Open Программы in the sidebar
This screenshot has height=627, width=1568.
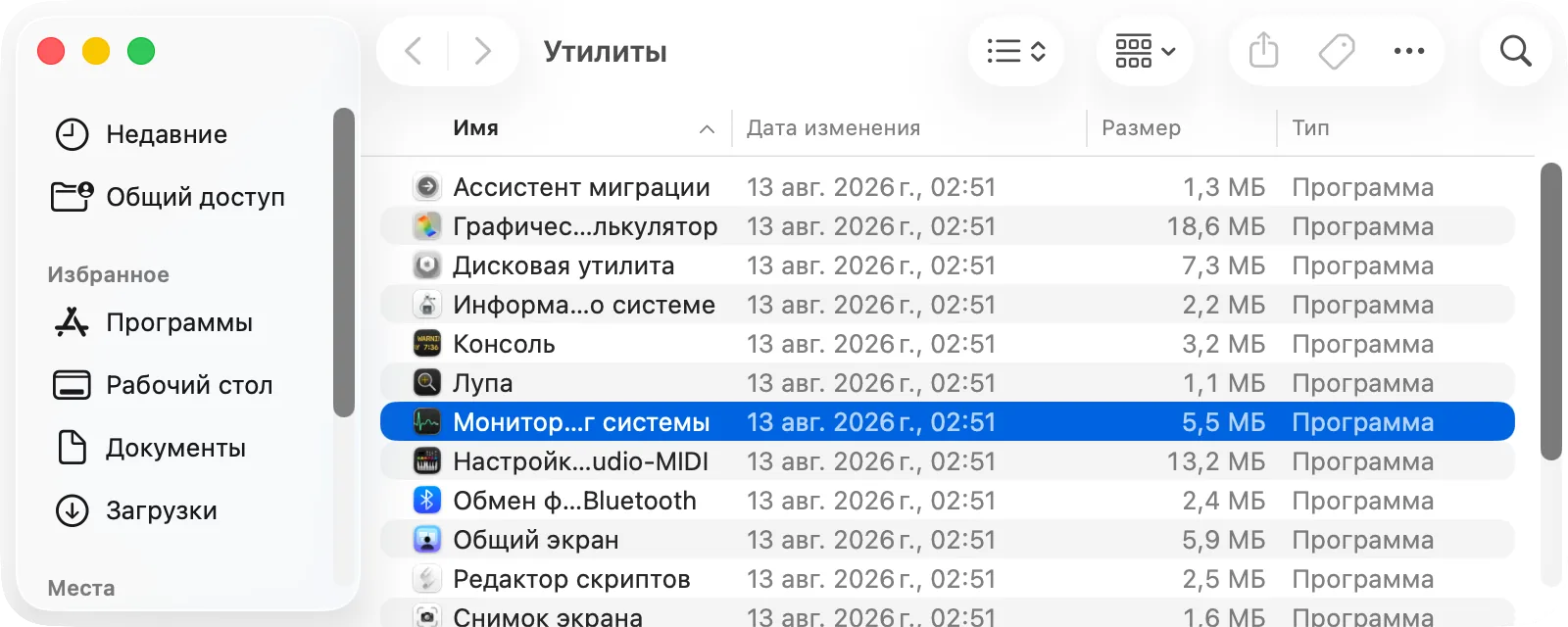point(179,322)
